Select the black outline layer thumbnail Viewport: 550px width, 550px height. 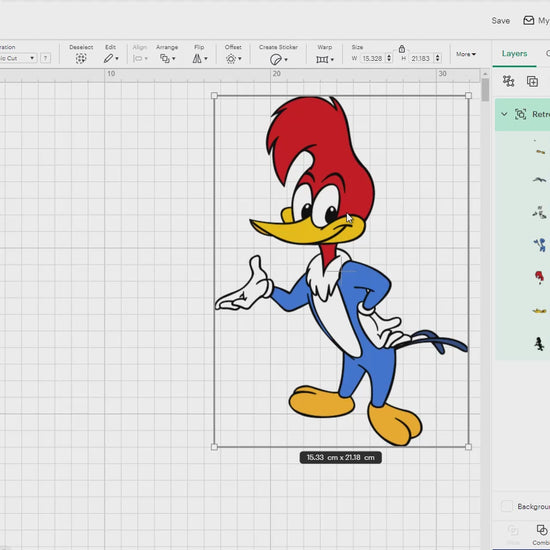[539, 344]
